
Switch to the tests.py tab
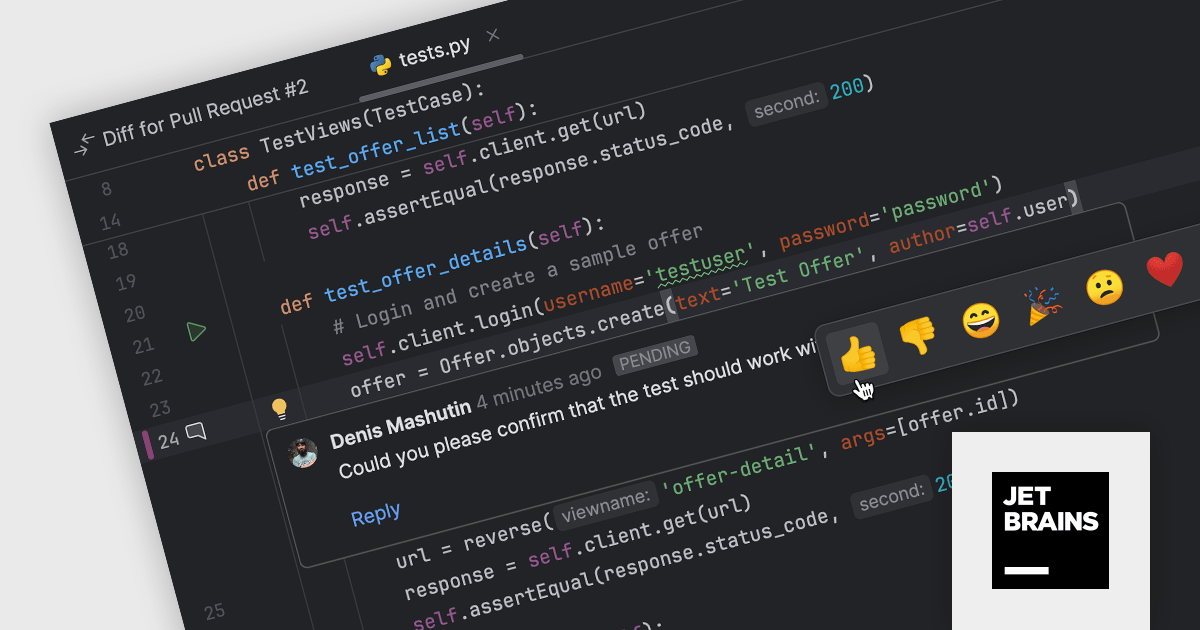(x=433, y=56)
